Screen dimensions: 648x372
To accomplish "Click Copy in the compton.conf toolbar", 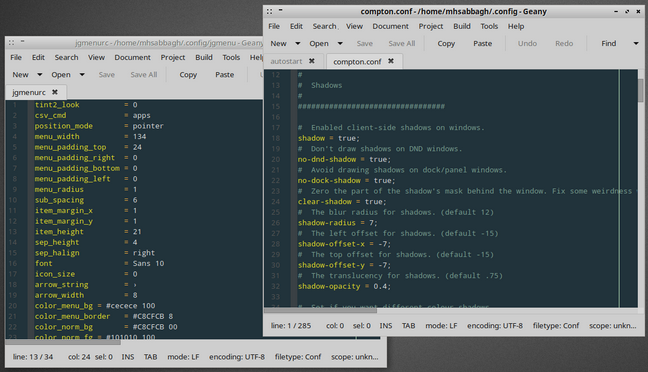I will click(x=446, y=43).
